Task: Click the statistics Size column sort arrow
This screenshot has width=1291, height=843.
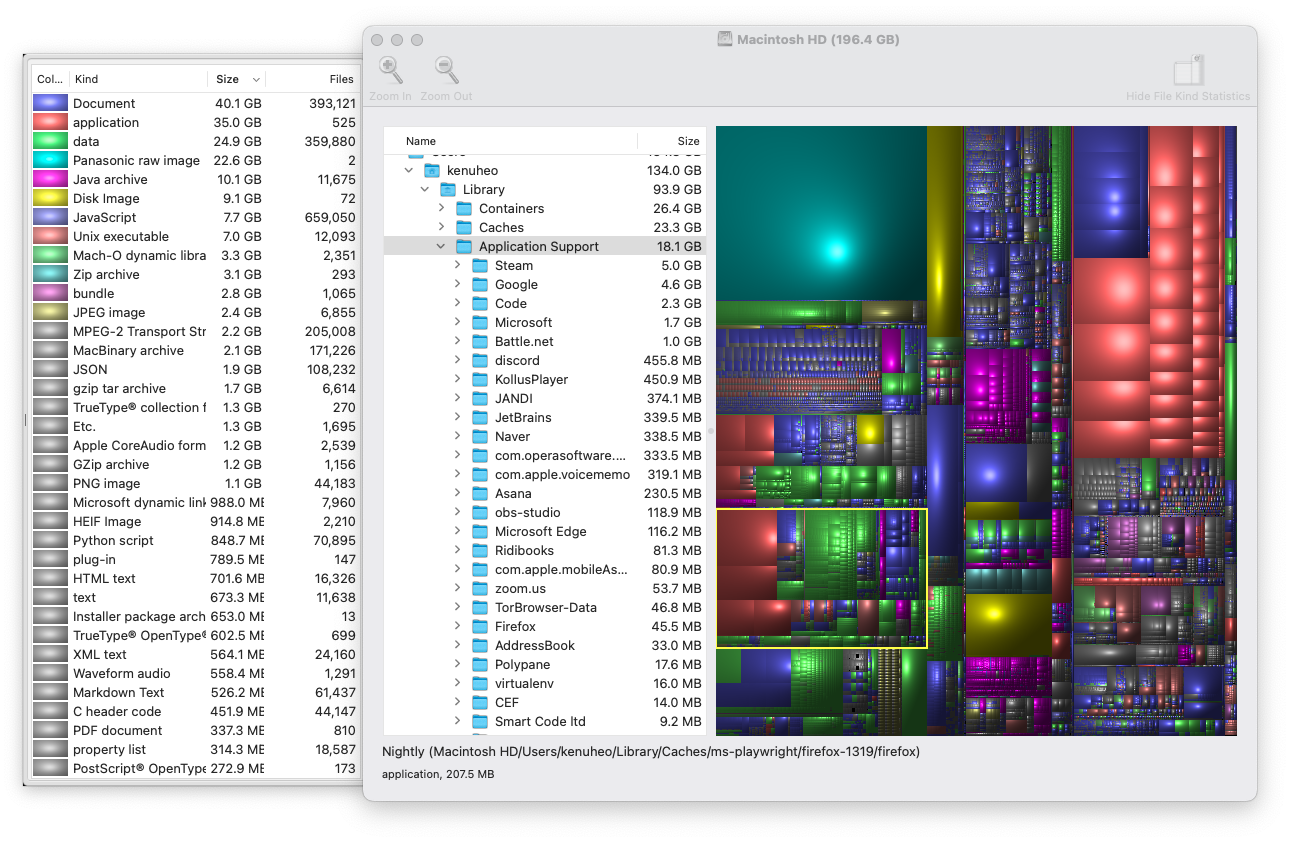Action: (x=256, y=80)
